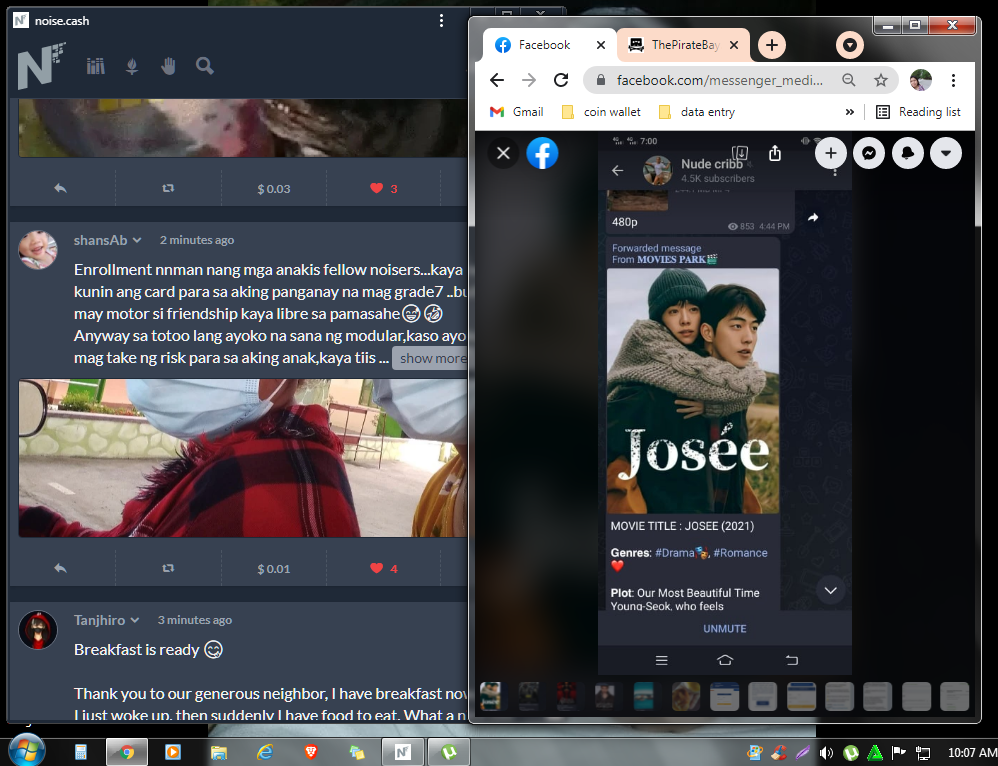Open the noise.cash kebab menu
Viewport: 998px width, 766px height.
(441, 20)
